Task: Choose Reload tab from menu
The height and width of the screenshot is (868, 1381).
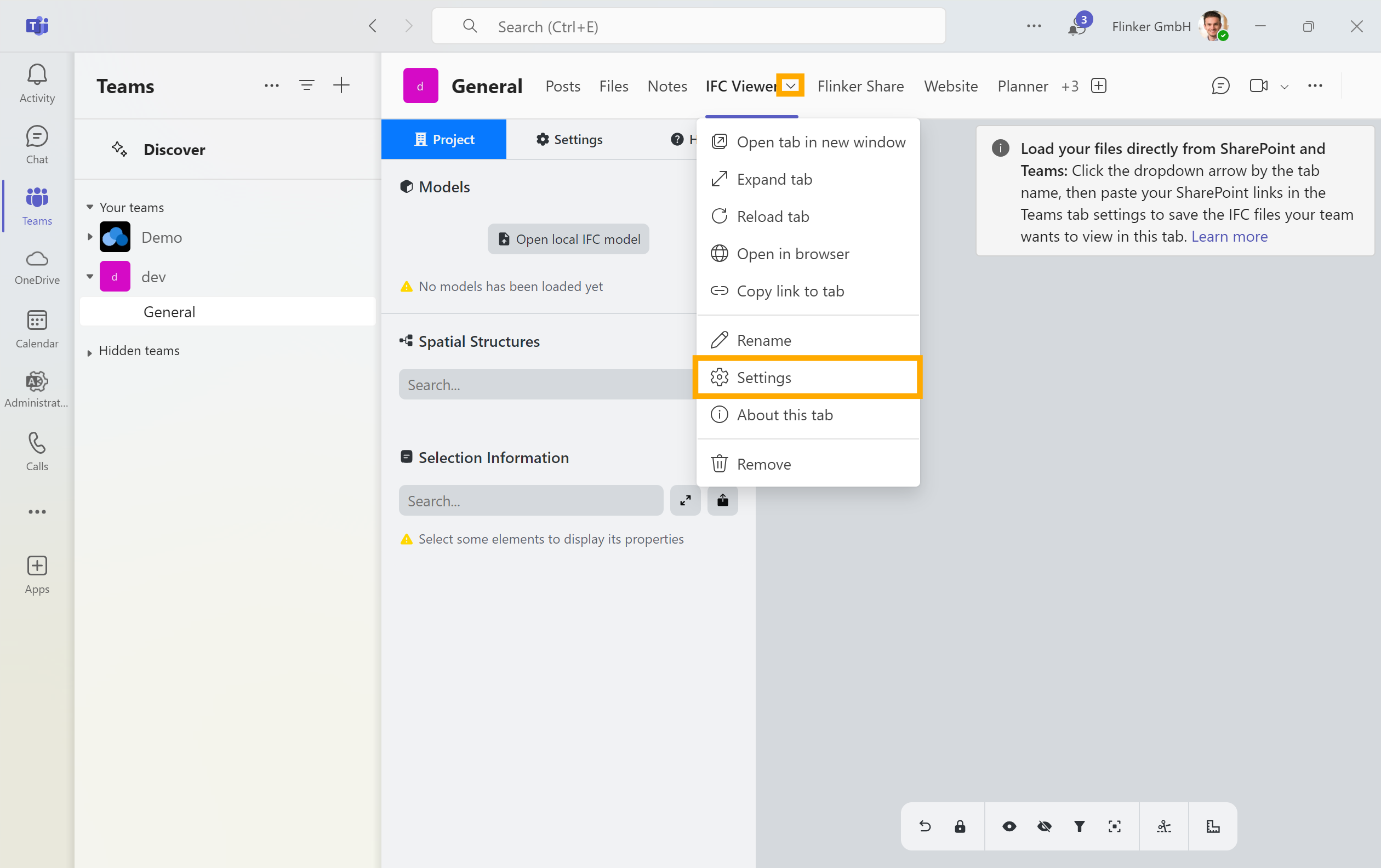Action: pyautogui.click(x=808, y=216)
